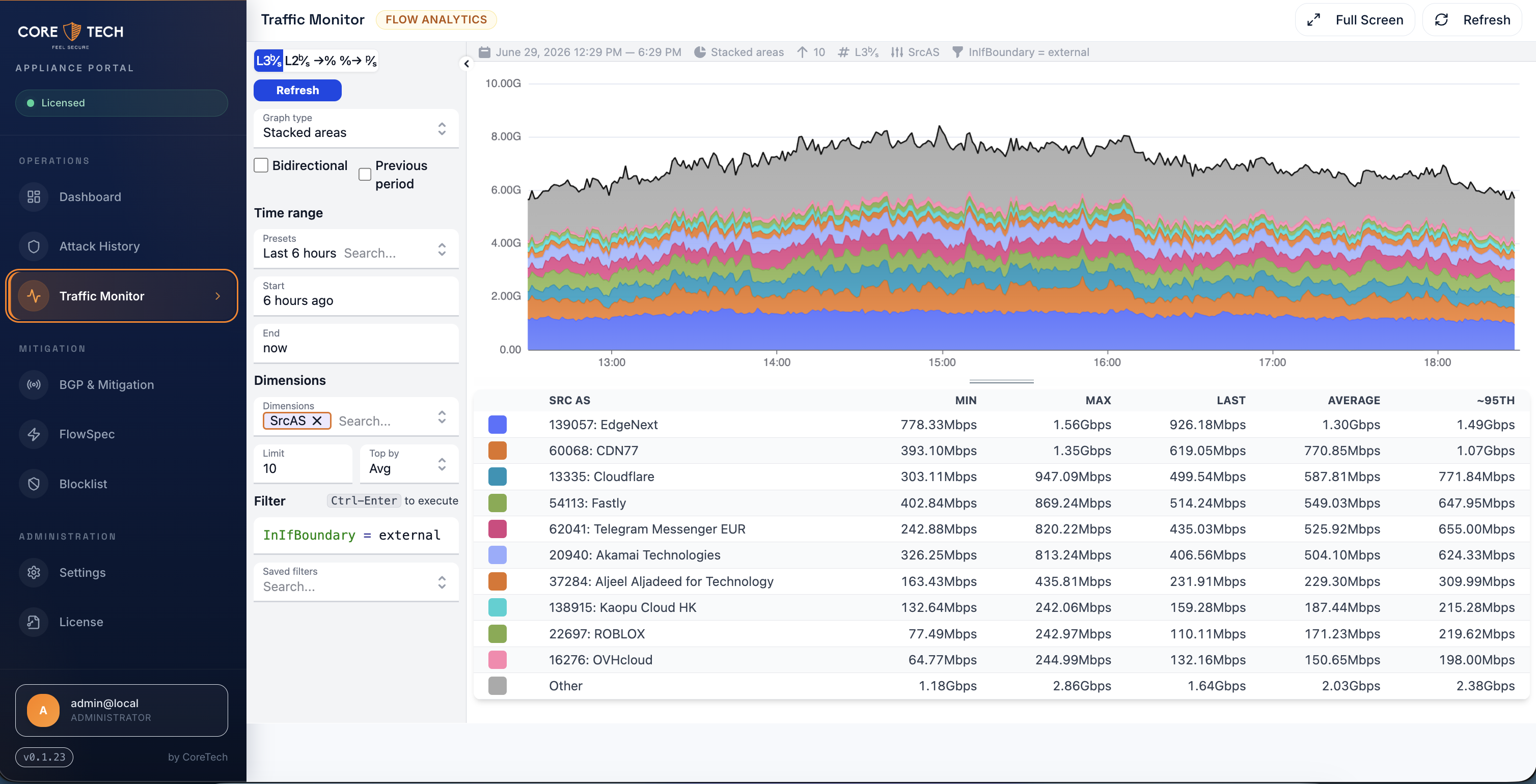Click the top-right Refresh button
Image resolution: width=1536 pixels, height=784 pixels.
point(1472,20)
